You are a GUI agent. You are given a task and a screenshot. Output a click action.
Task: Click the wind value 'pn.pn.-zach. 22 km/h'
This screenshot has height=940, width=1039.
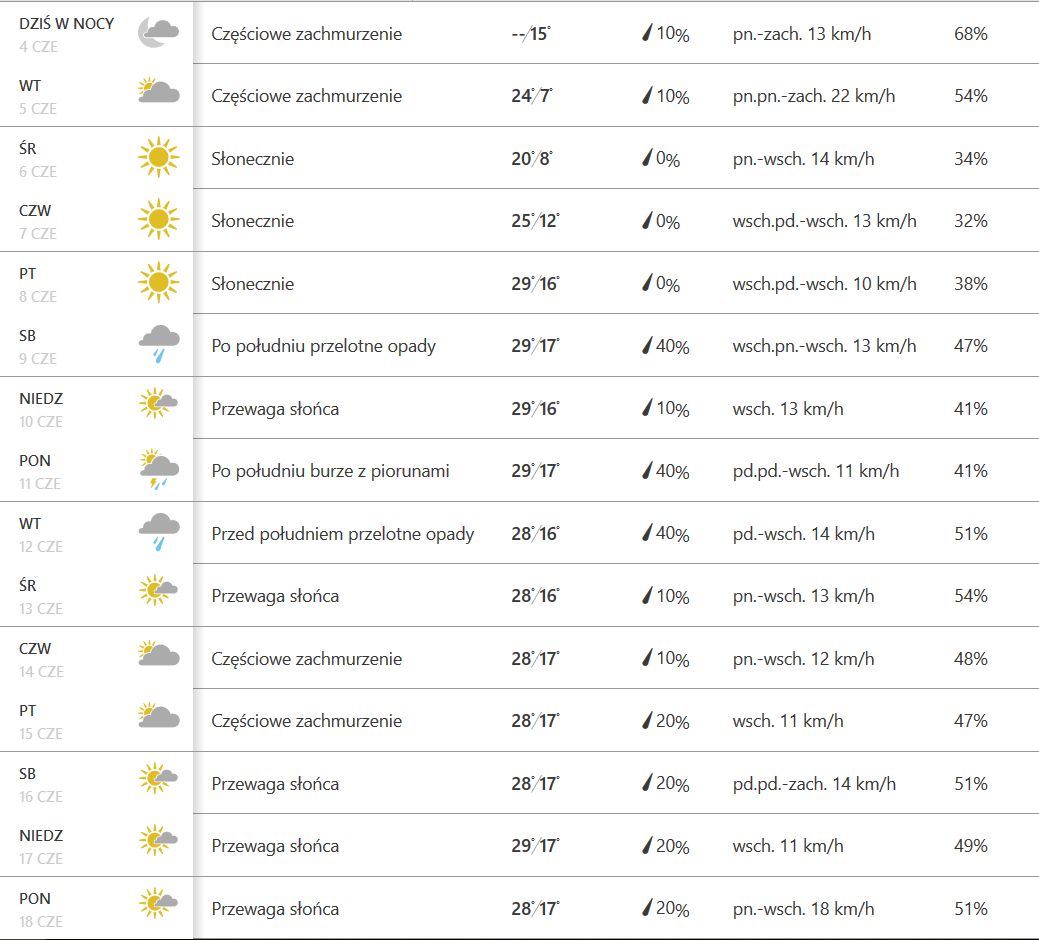coord(813,96)
